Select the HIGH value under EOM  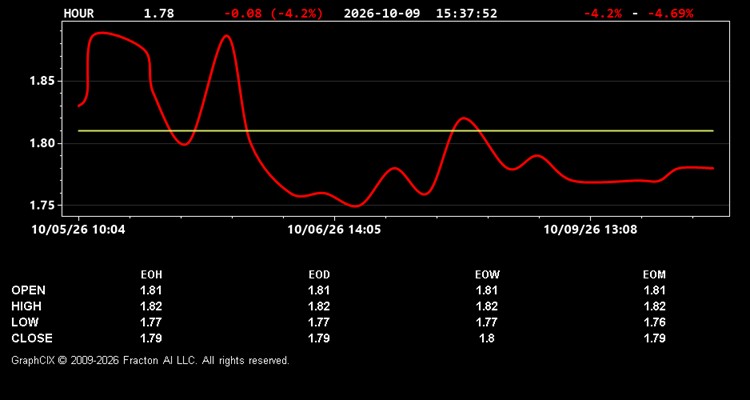click(x=654, y=306)
